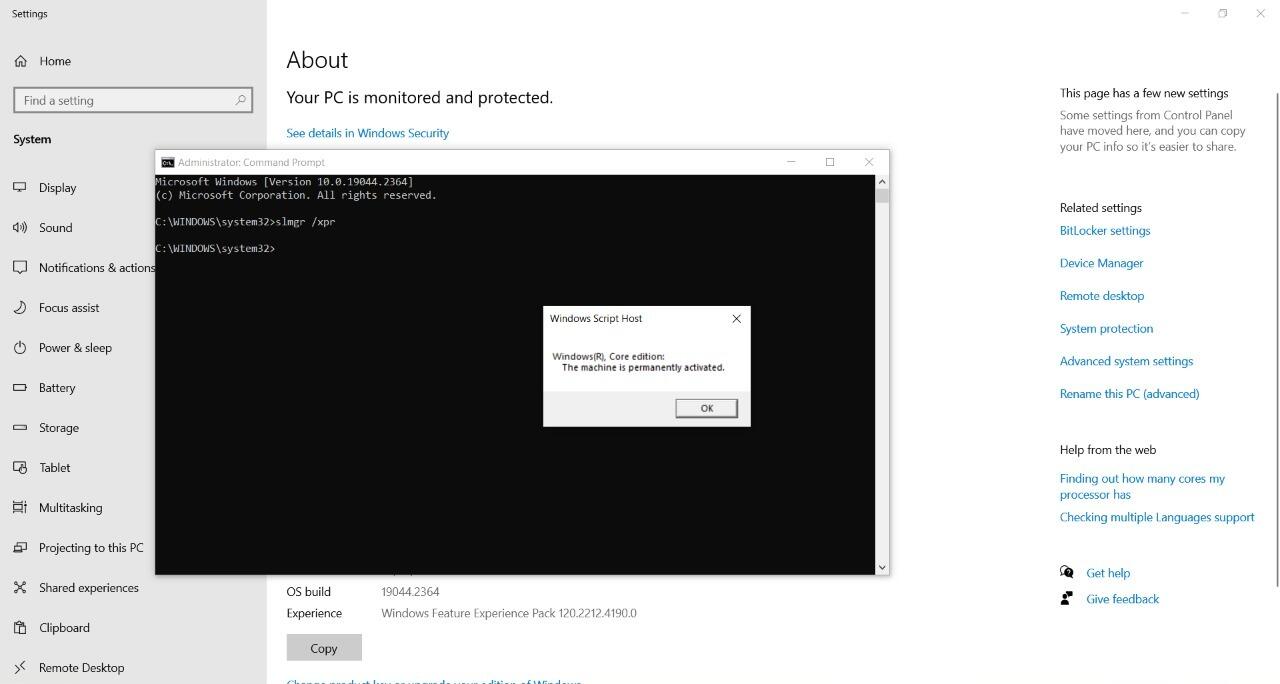Viewport: 1280px width, 684px height.
Task: Click the Battery icon in sidebar
Action: click(x=20, y=387)
